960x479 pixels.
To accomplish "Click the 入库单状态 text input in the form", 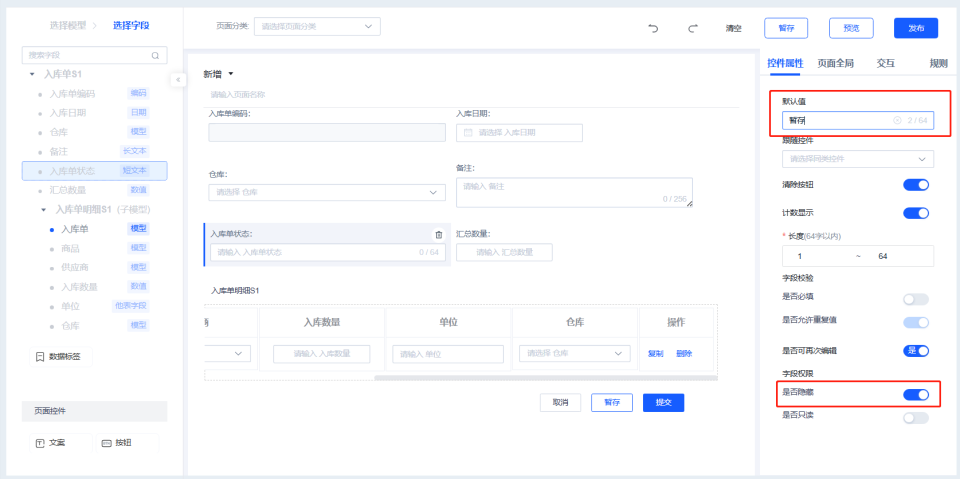I will [328, 252].
